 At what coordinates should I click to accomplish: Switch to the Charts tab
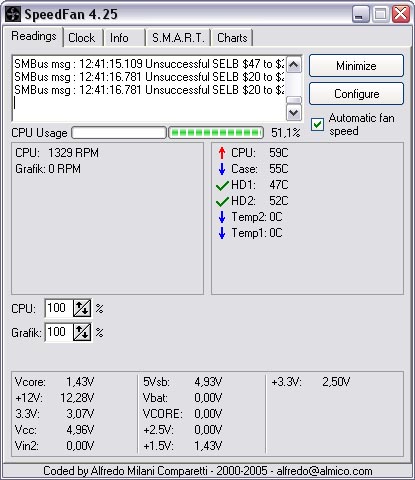pyautogui.click(x=232, y=38)
